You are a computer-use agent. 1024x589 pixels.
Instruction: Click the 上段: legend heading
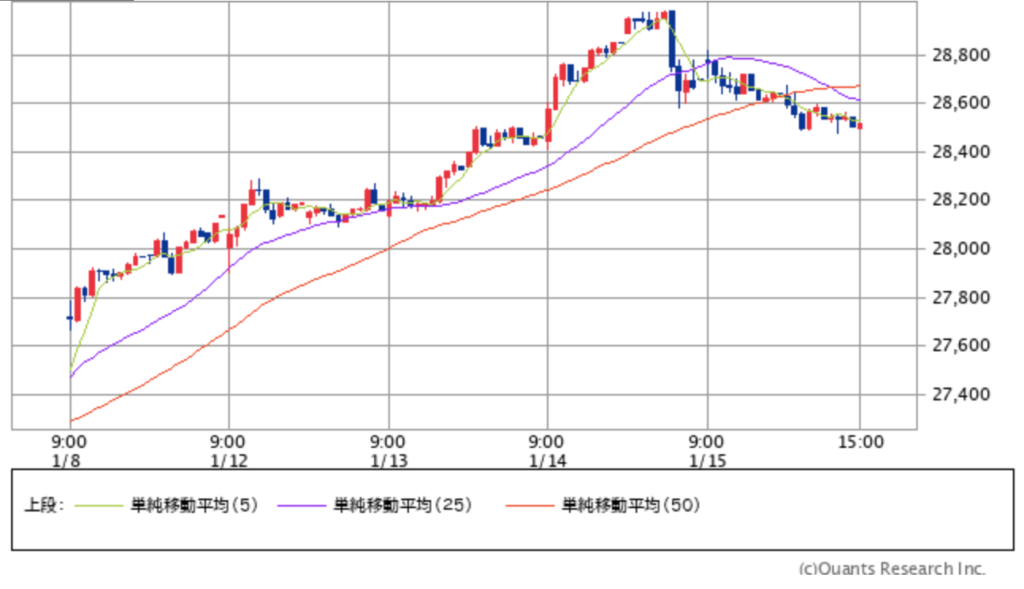44,505
